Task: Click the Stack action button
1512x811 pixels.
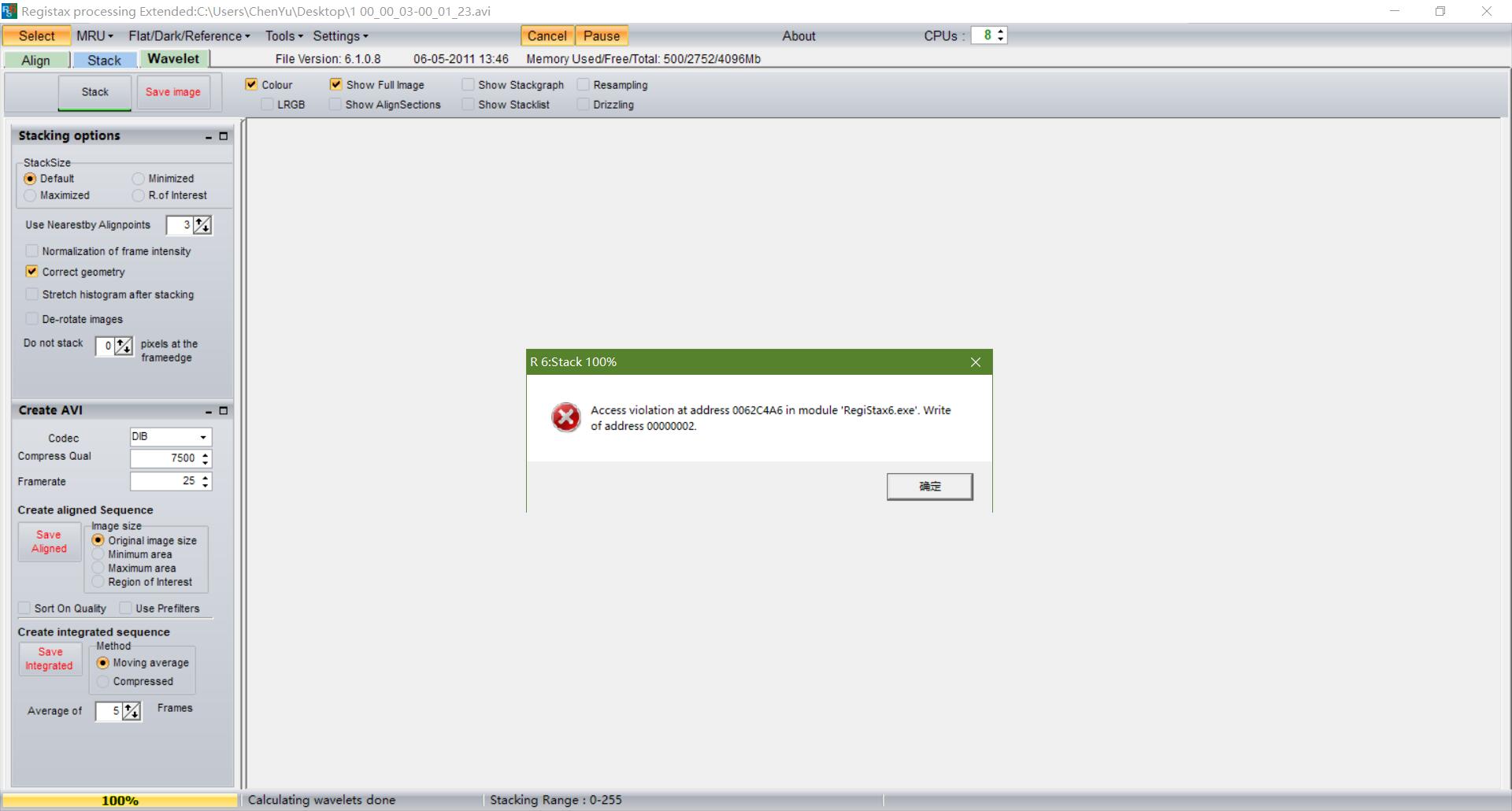Action: 94,92
